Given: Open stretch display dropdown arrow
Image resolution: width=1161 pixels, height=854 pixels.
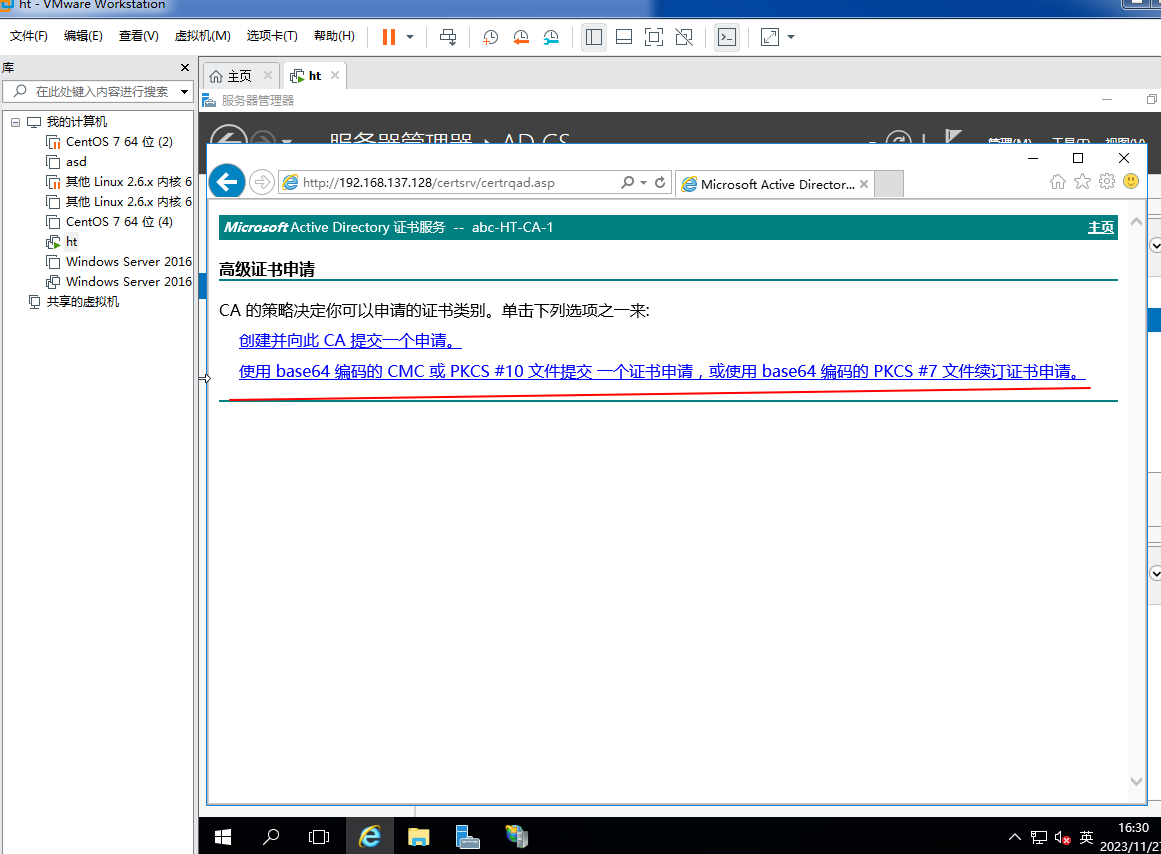Looking at the screenshot, I should pos(791,37).
